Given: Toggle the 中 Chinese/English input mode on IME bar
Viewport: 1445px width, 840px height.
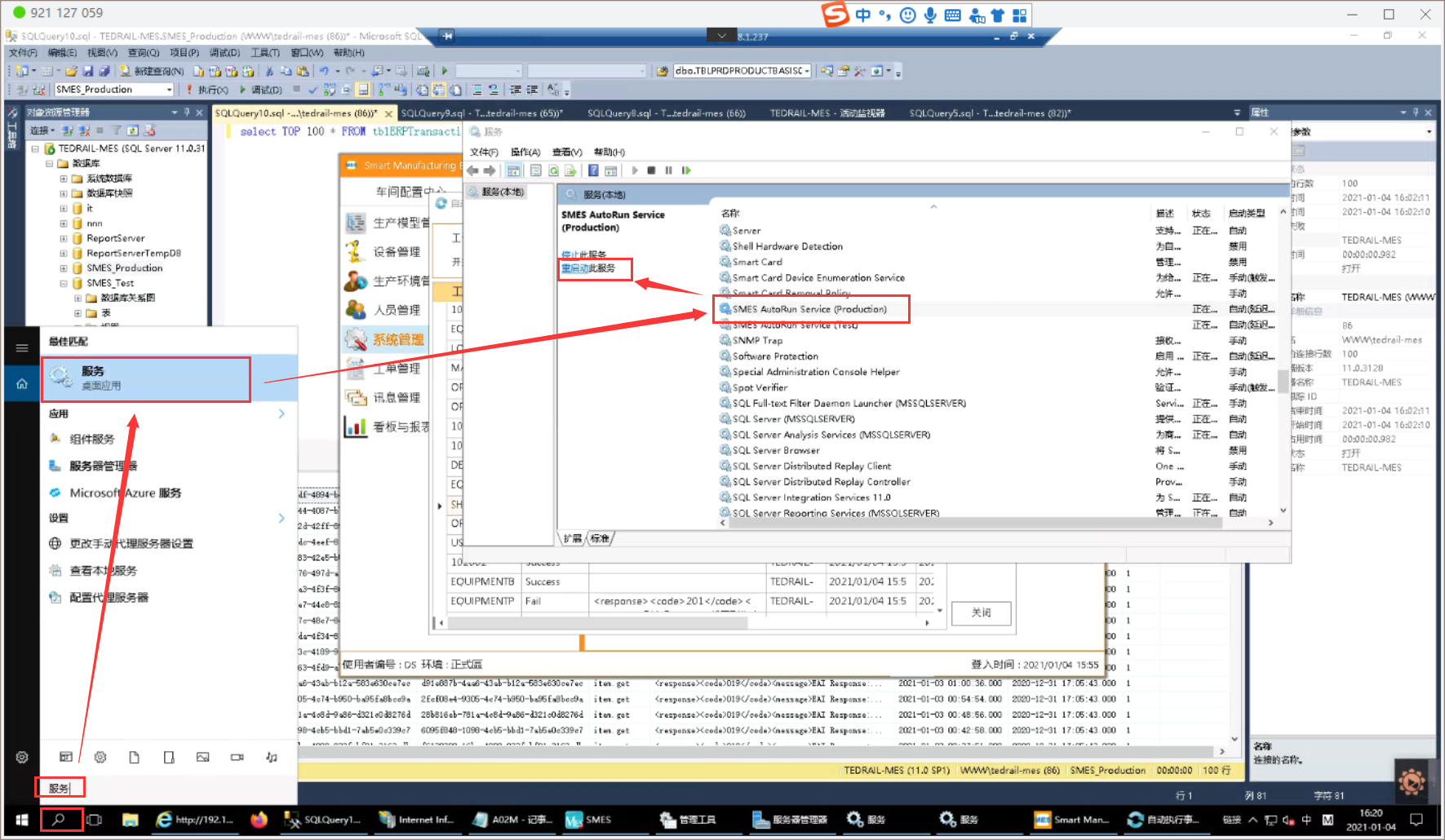Looking at the screenshot, I should 862,15.
